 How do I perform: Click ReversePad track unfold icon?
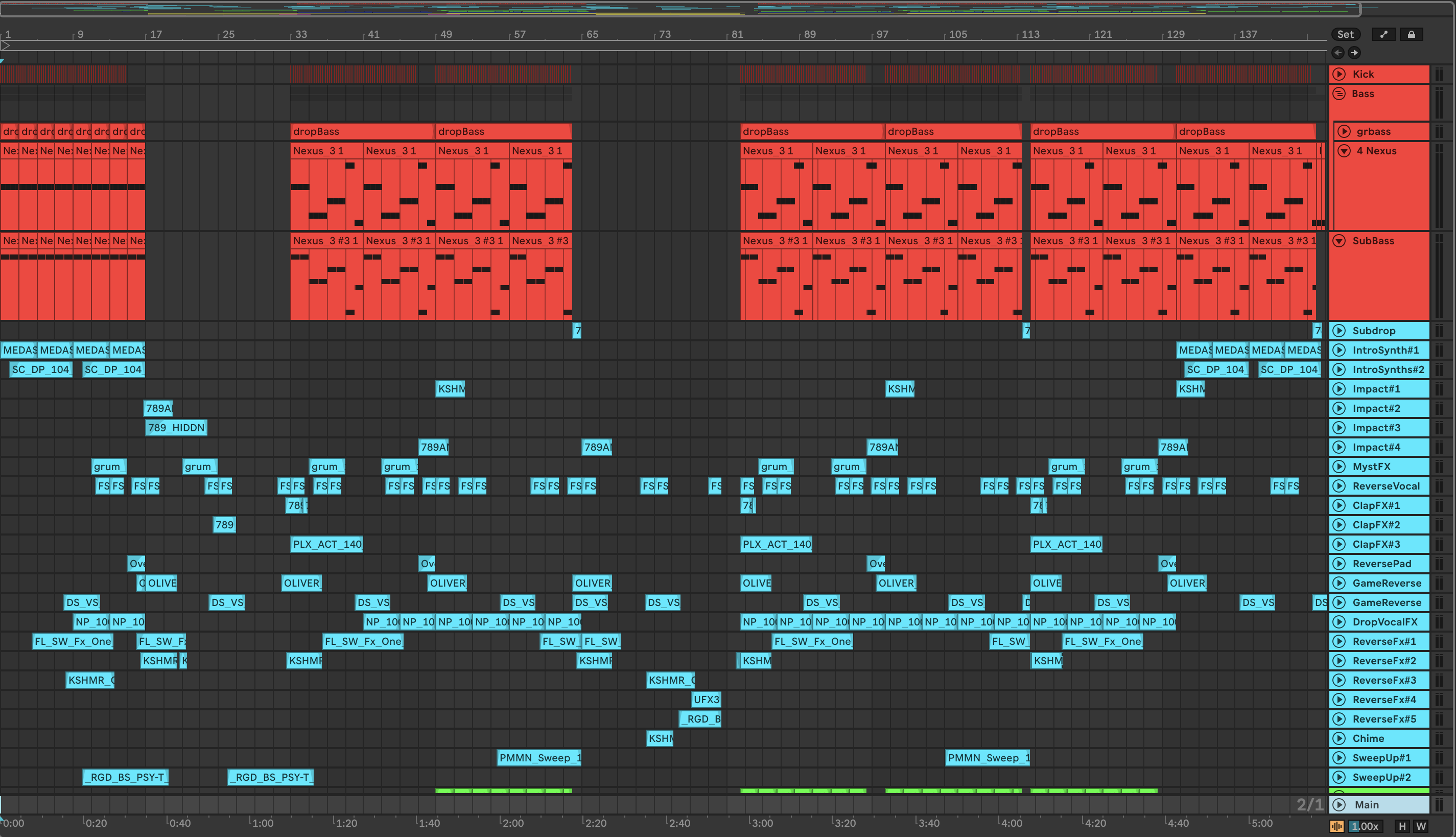pos(1339,564)
